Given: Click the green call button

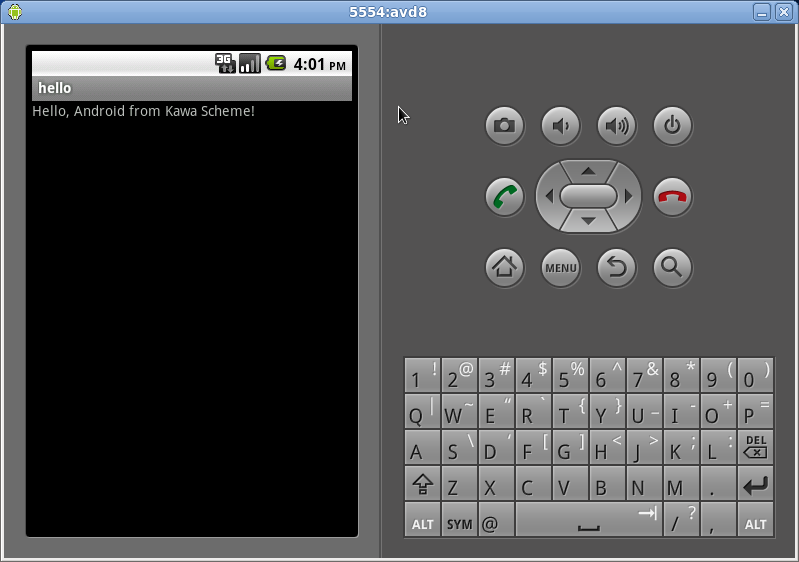Looking at the screenshot, I should 504,197.
